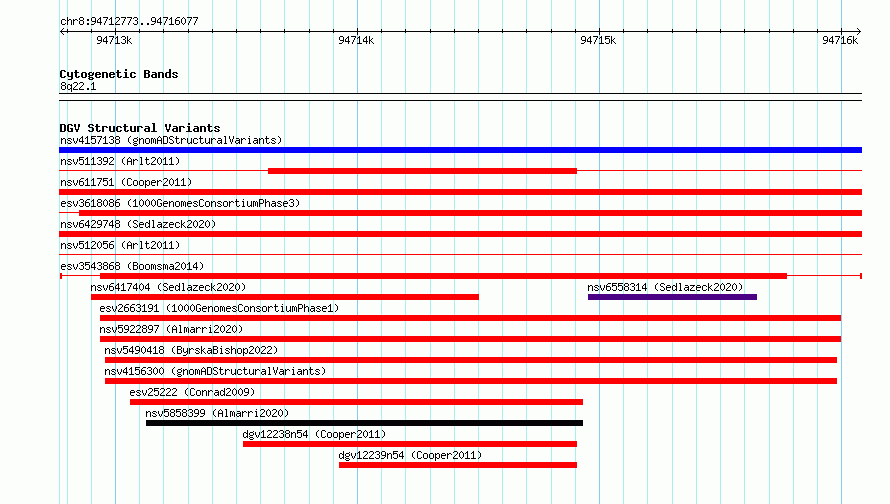Click the nsv5922897 red variant bar

(x=471, y=339)
